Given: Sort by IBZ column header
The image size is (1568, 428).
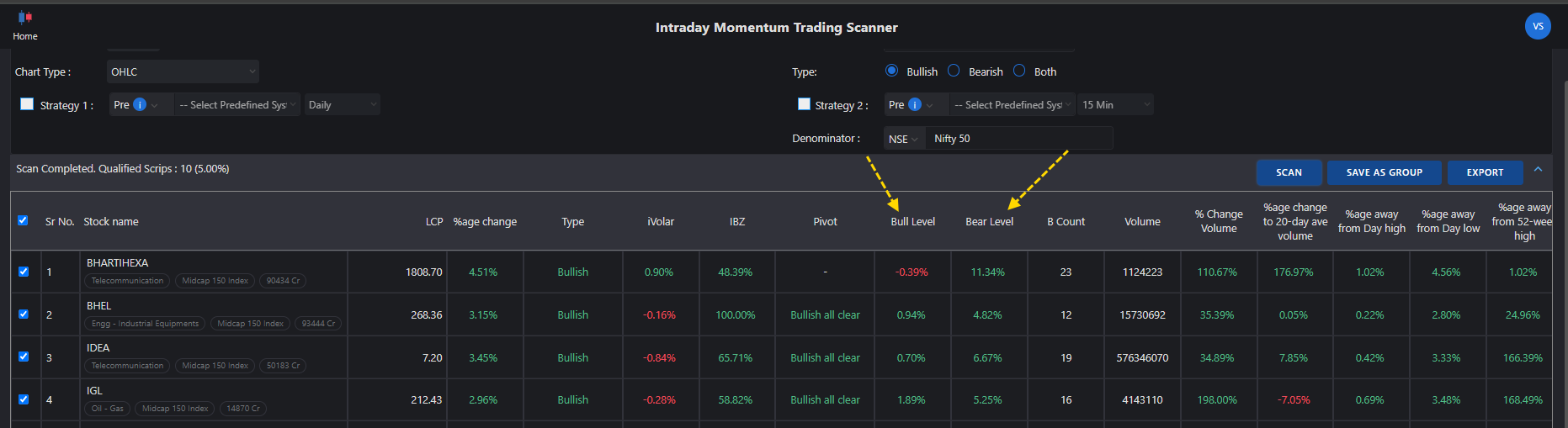Looking at the screenshot, I should click(737, 222).
